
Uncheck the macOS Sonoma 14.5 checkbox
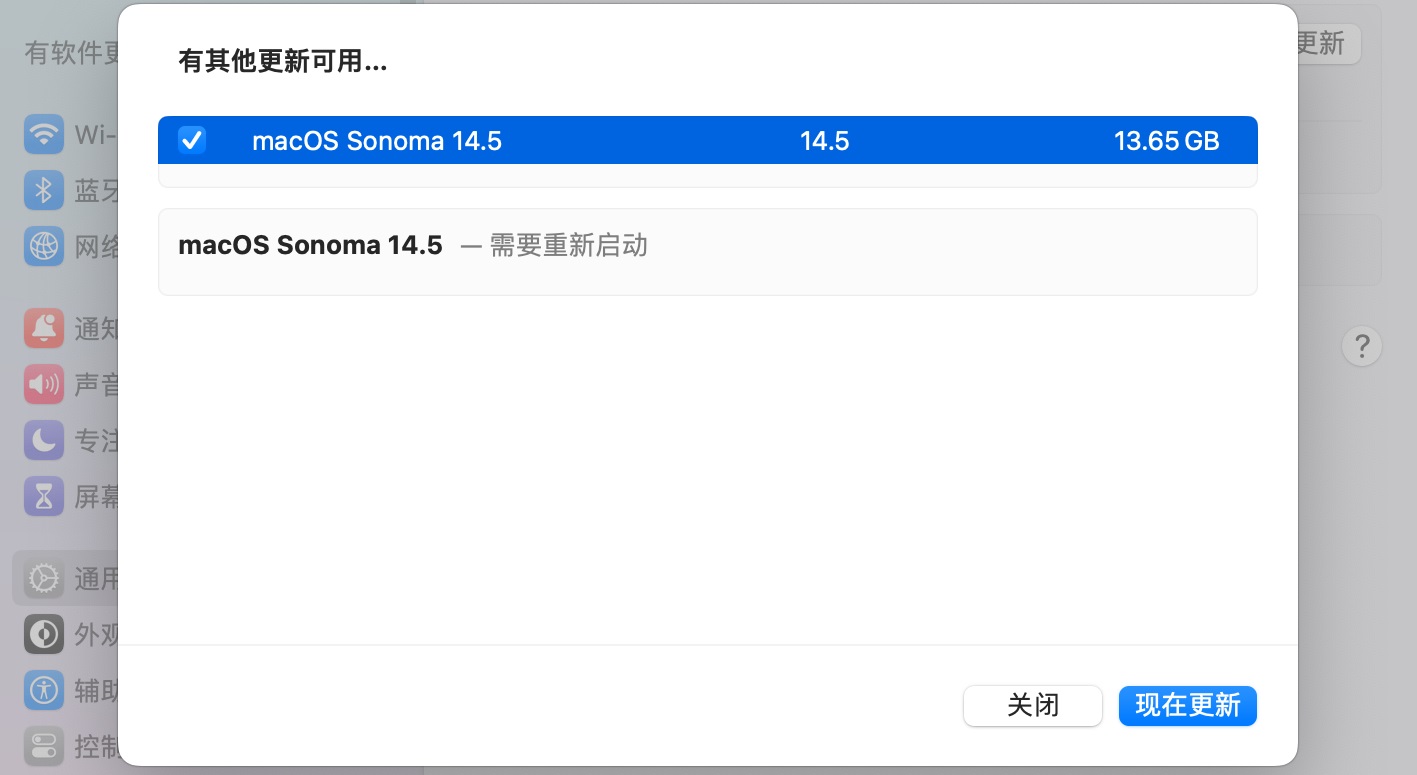tap(192, 140)
